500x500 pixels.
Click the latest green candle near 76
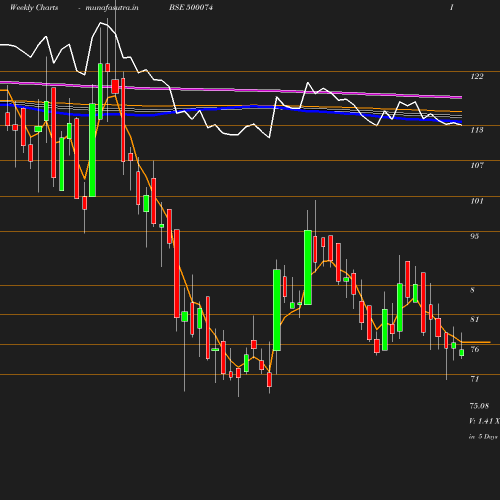tap(462, 353)
